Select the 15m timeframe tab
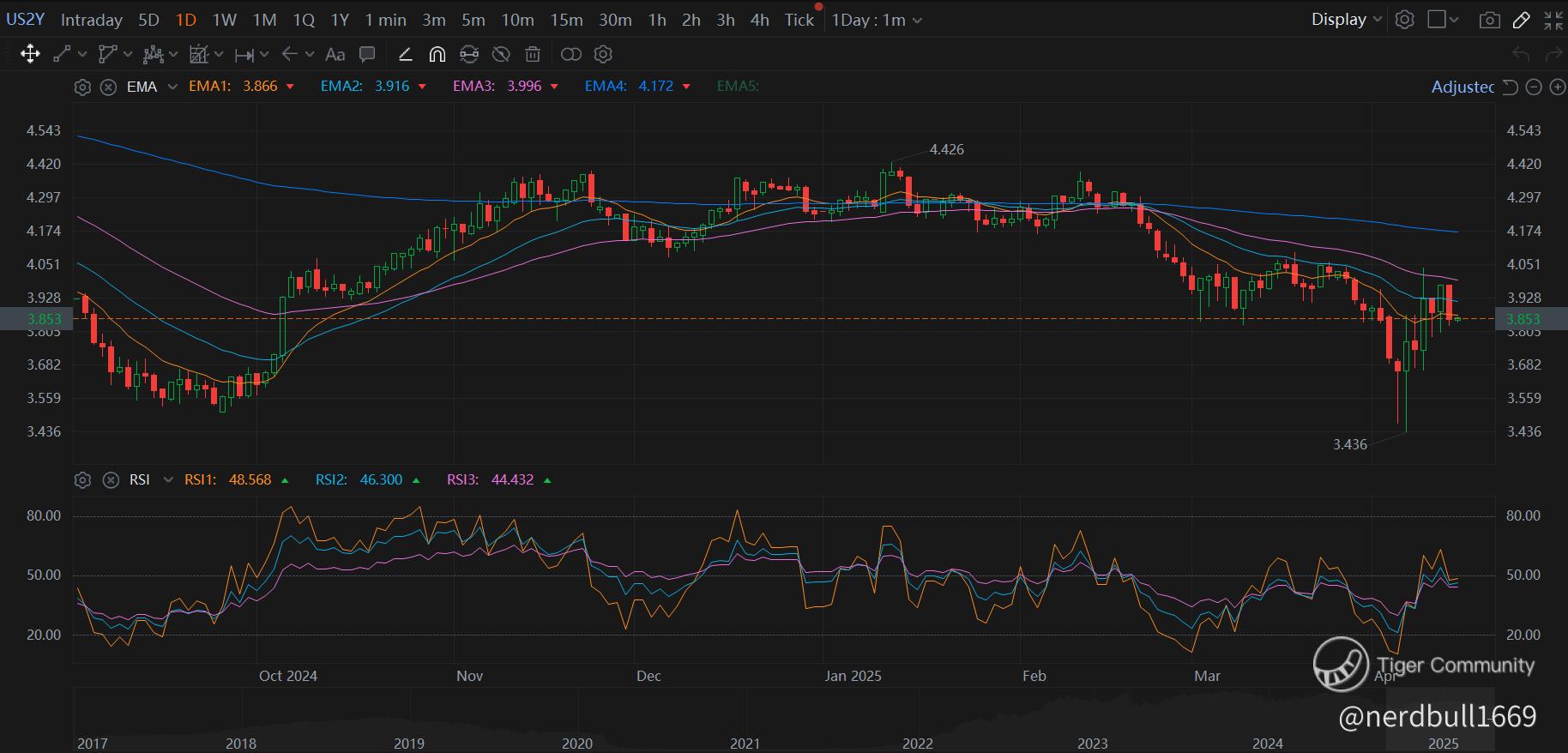This screenshot has height=753, width=1568. [566, 20]
